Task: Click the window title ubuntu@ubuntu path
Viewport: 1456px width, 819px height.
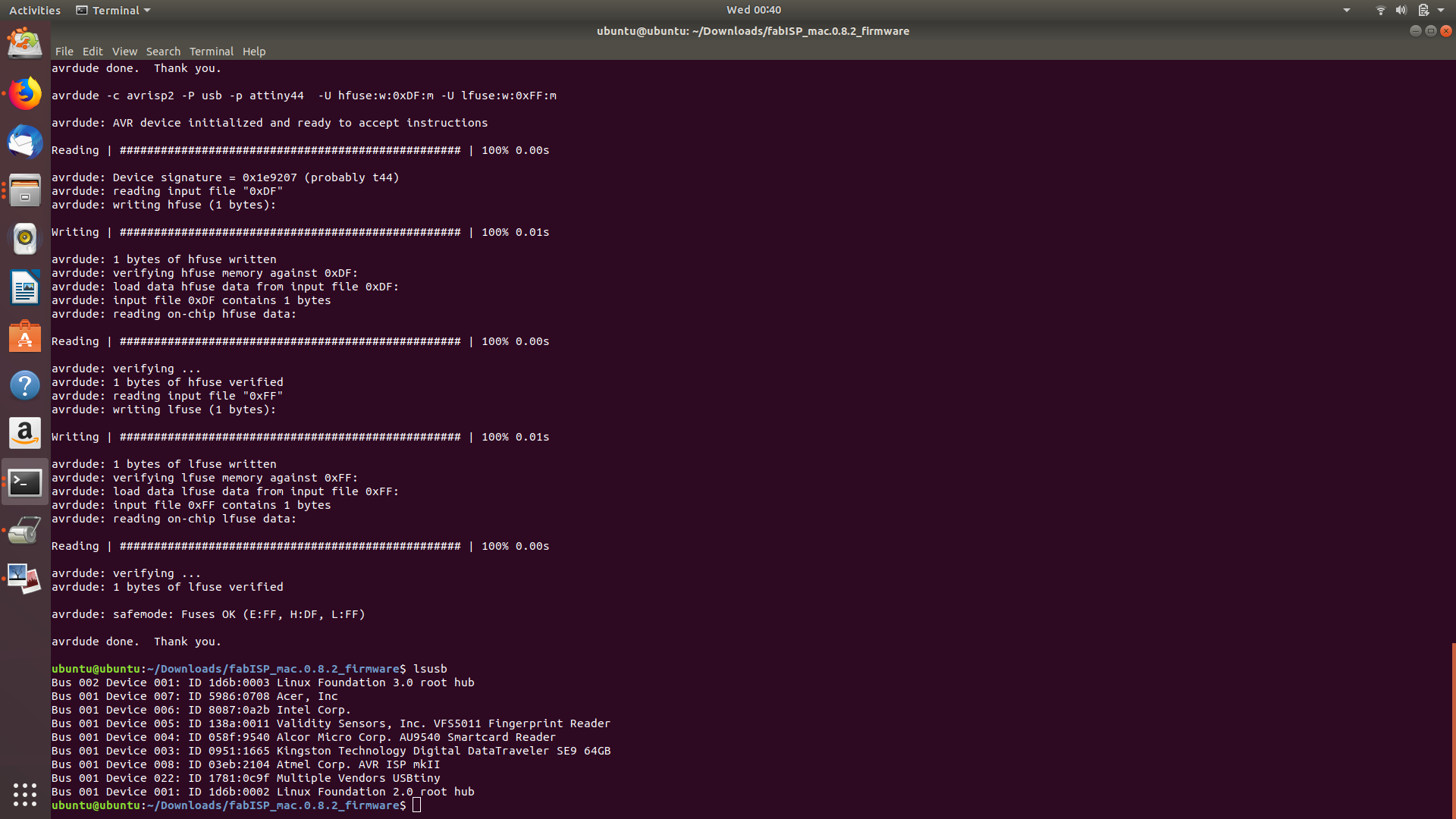Action: click(753, 31)
